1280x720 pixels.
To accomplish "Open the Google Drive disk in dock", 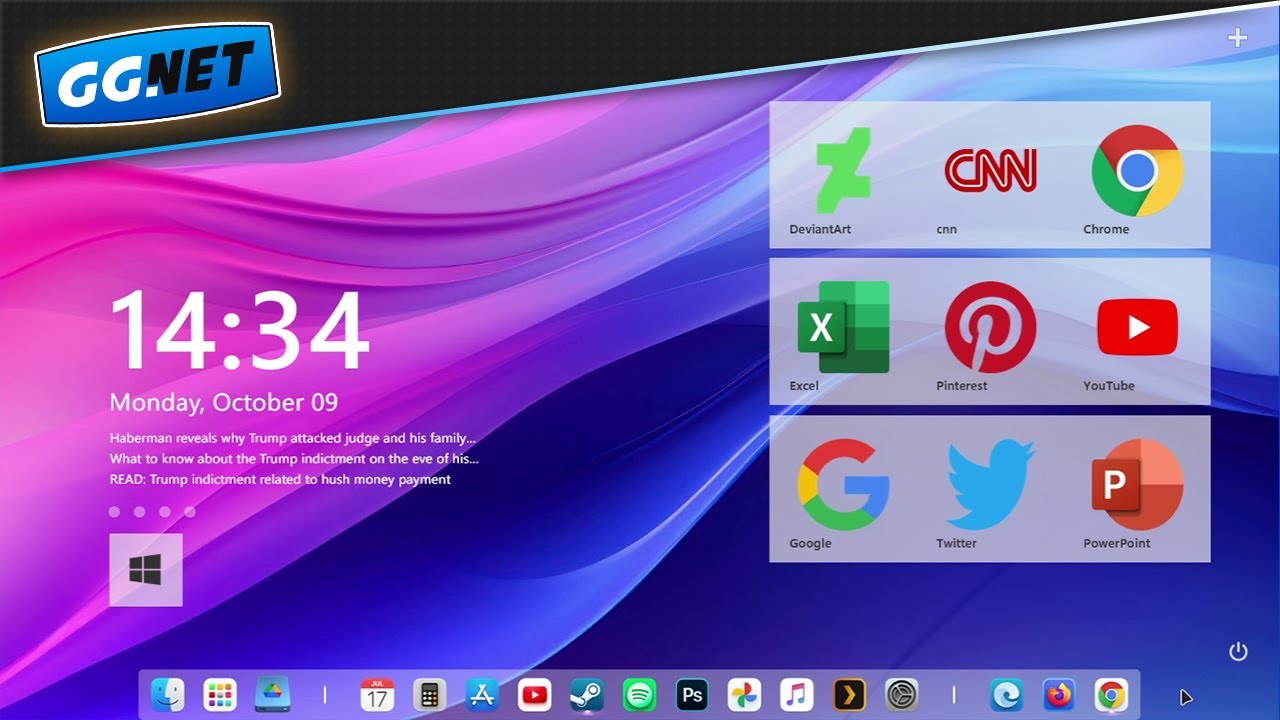I will click(x=272, y=694).
